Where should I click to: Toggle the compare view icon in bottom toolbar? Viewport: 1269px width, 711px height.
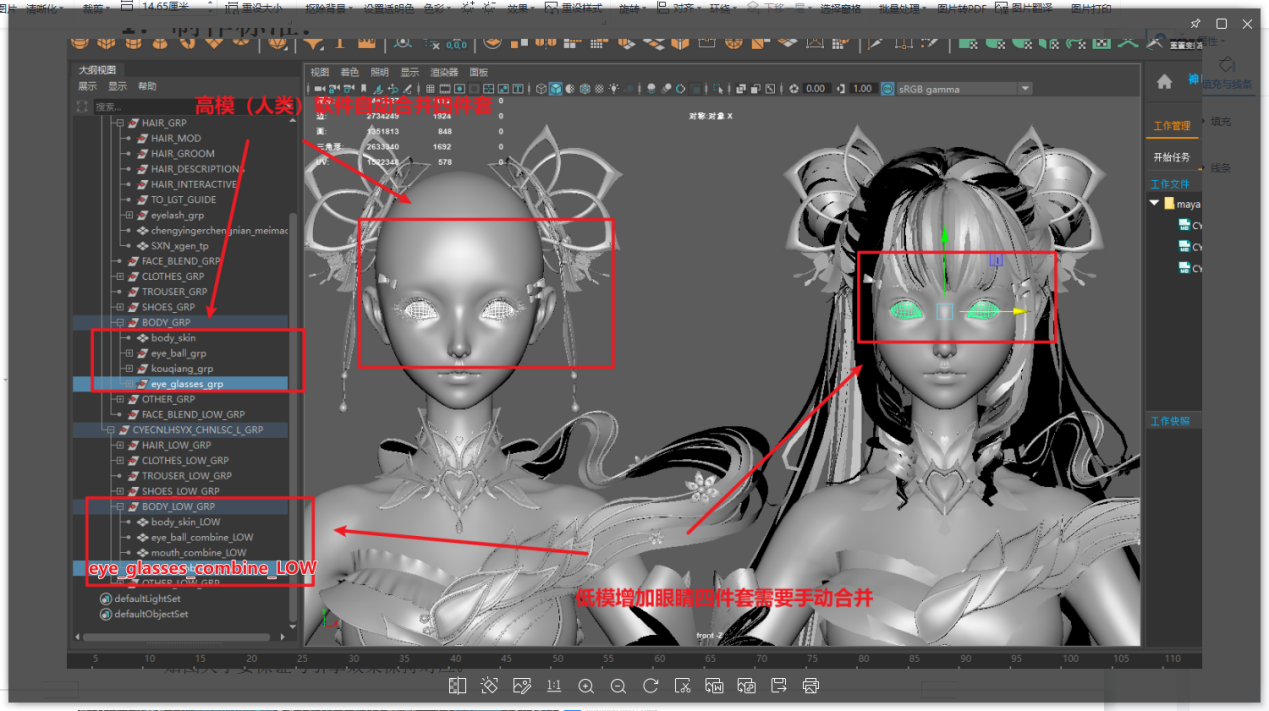(x=457, y=686)
